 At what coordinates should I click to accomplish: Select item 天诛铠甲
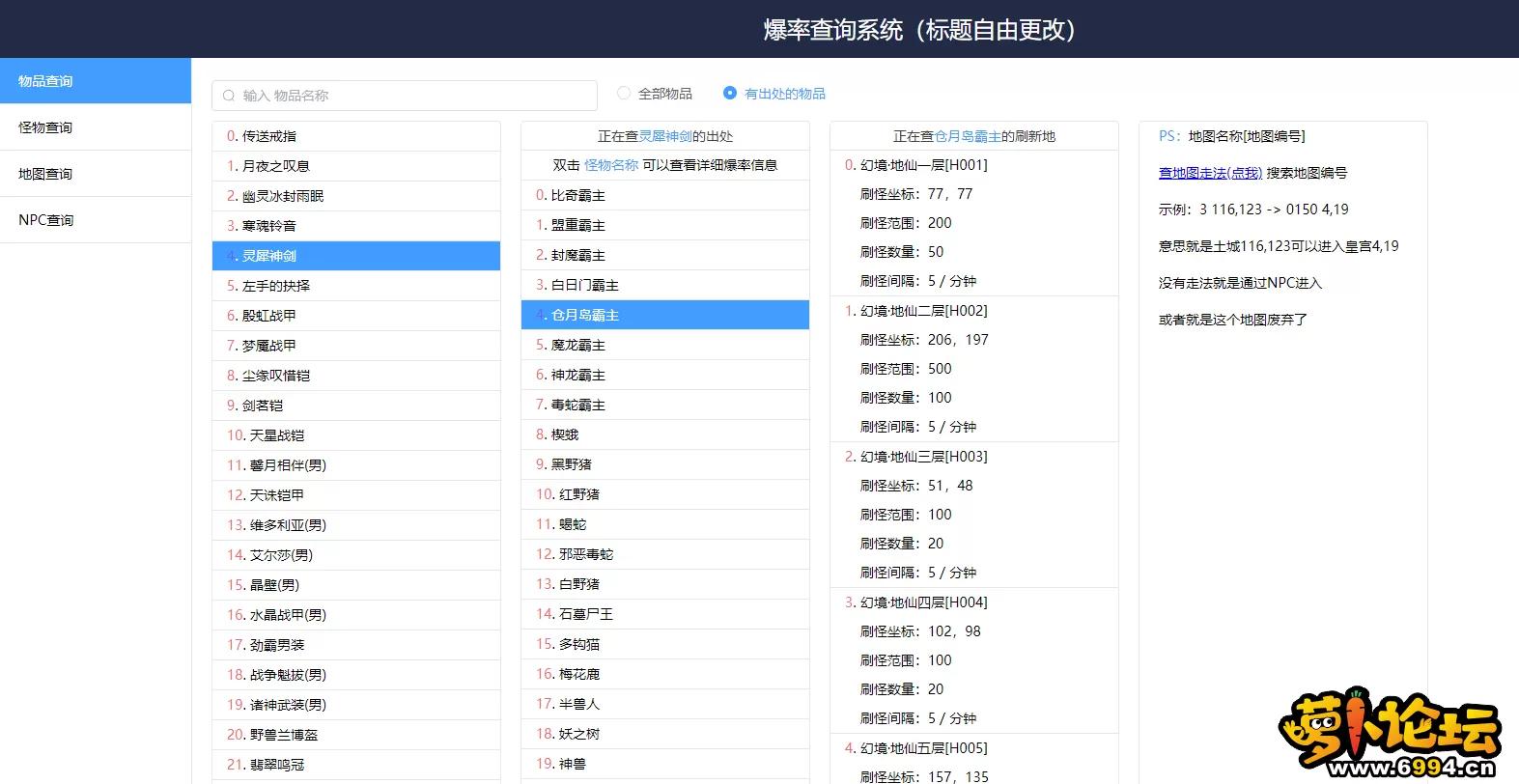pos(356,495)
